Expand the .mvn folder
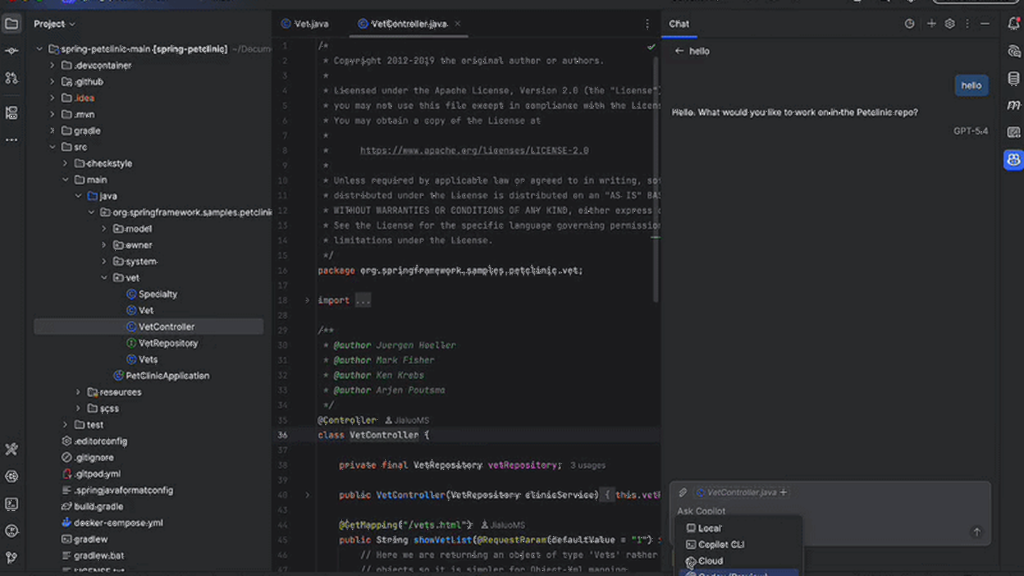The image size is (1024, 576). pos(52,114)
